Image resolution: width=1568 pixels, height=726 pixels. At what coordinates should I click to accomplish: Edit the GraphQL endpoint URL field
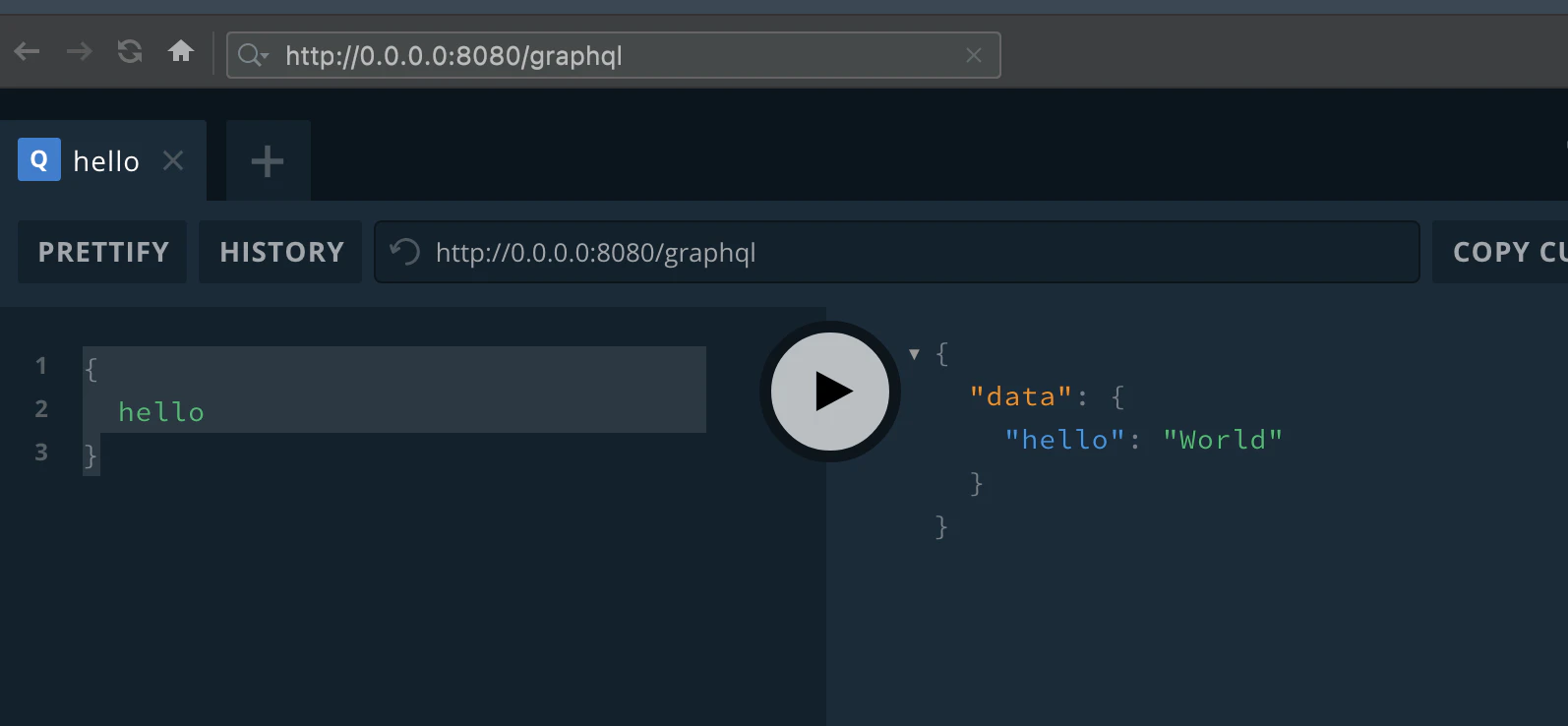[x=897, y=252]
